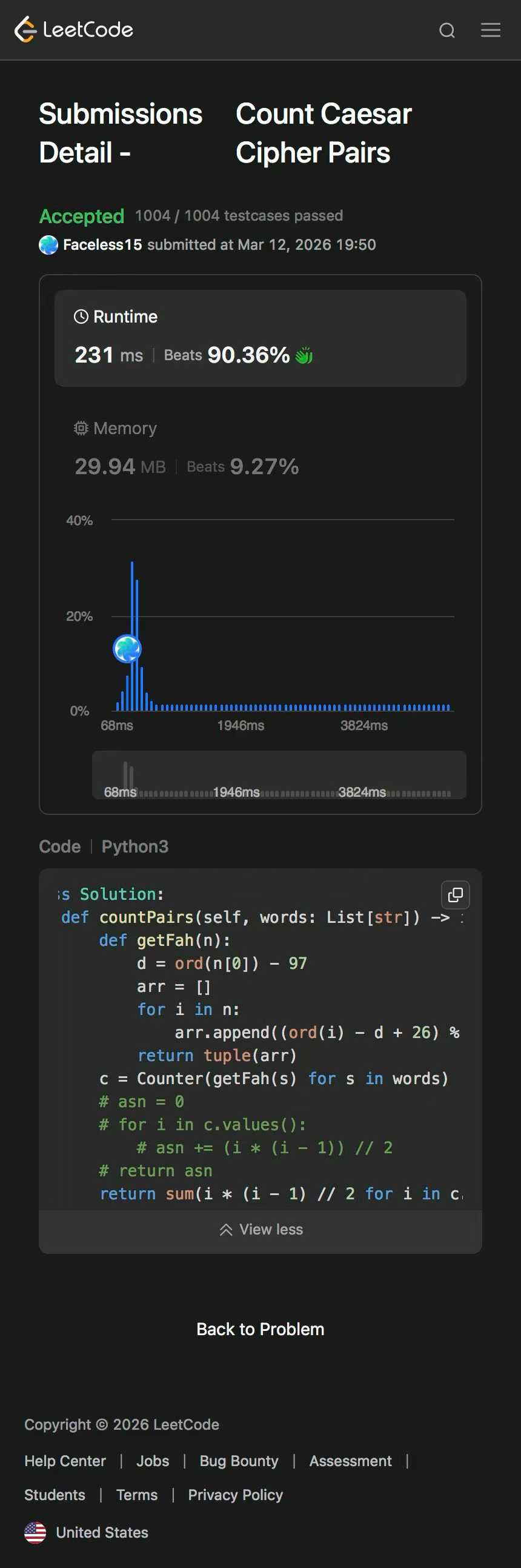
Task: Open the search magnifier icon
Action: [x=447, y=30]
